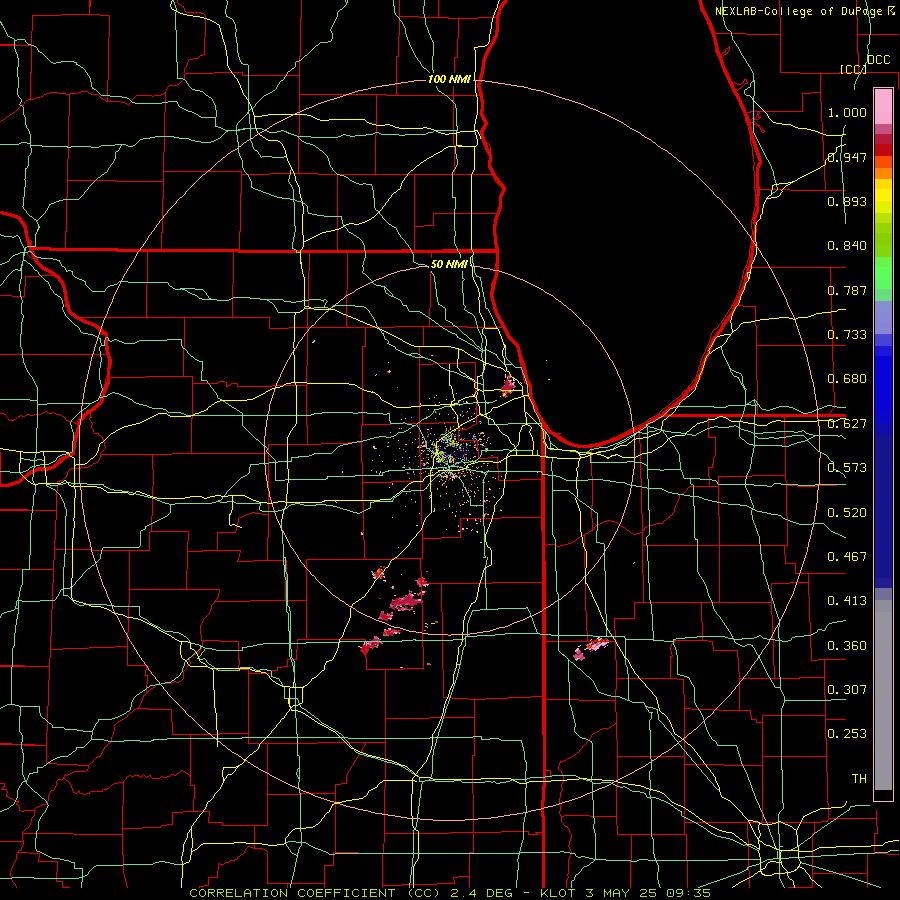Screen dimensions: 900x900
Task: Click the 1.000 value on the scale
Action: tap(847, 112)
